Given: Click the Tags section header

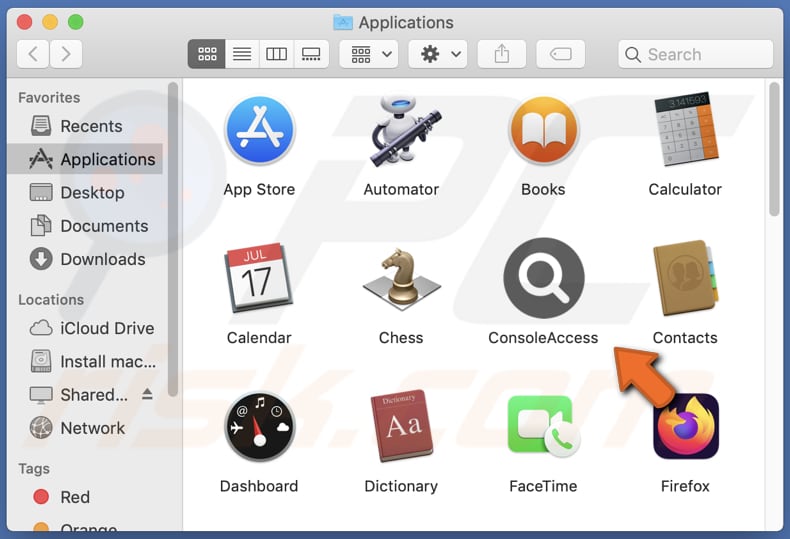Looking at the screenshot, I should pyautogui.click(x=34, y=469).
